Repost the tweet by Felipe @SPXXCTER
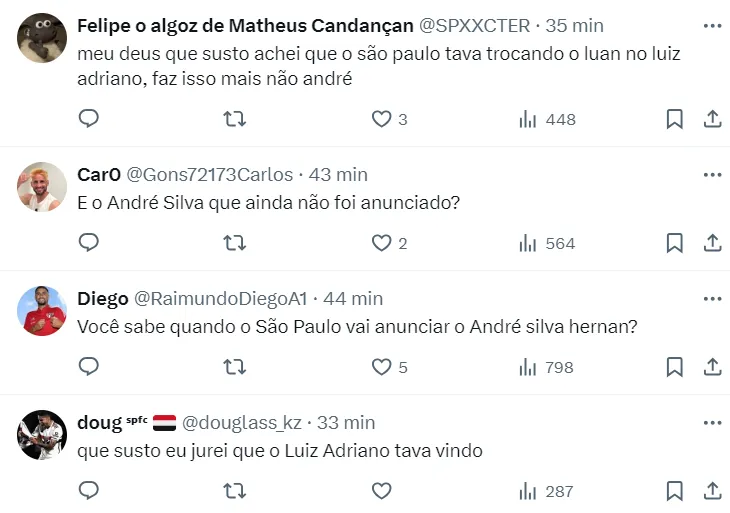Screen dimensions: 730x513 (234, 119)
